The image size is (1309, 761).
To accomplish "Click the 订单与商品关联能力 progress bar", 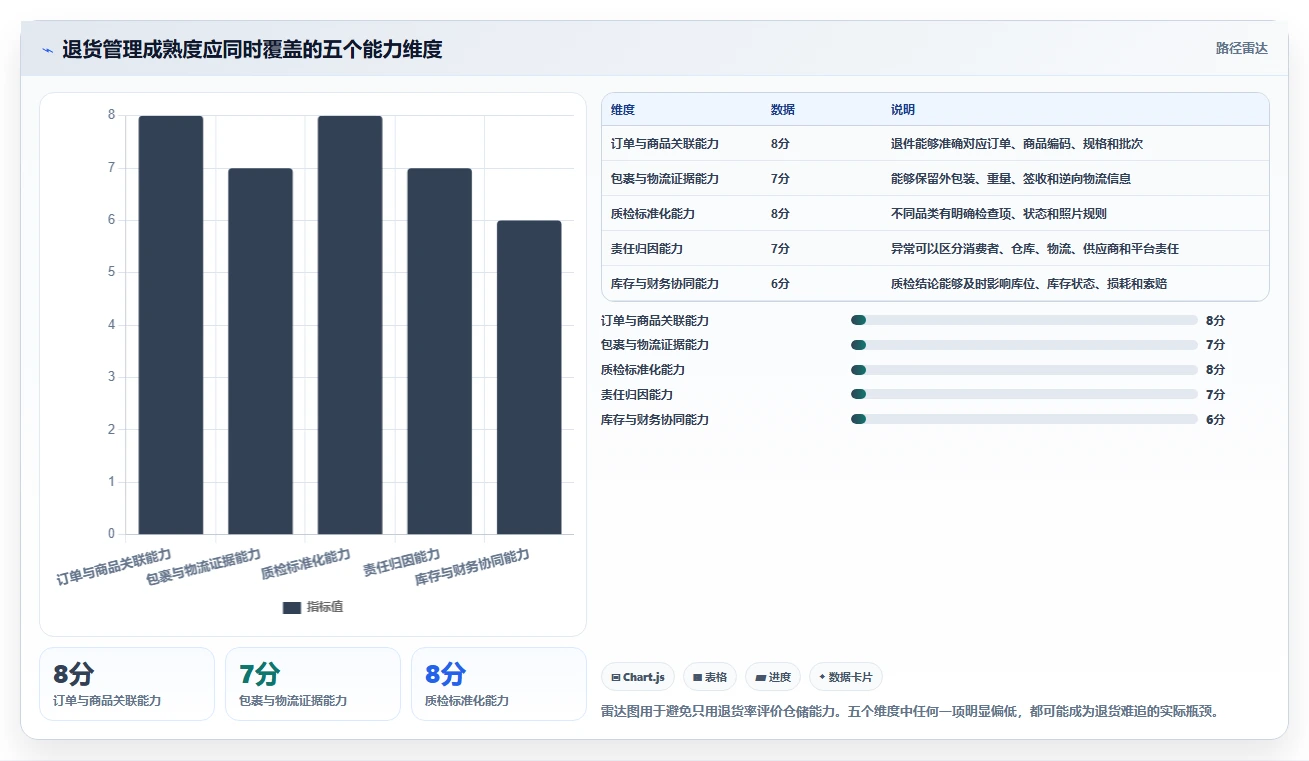I will pyautogui.click(x=1024, y=320).
